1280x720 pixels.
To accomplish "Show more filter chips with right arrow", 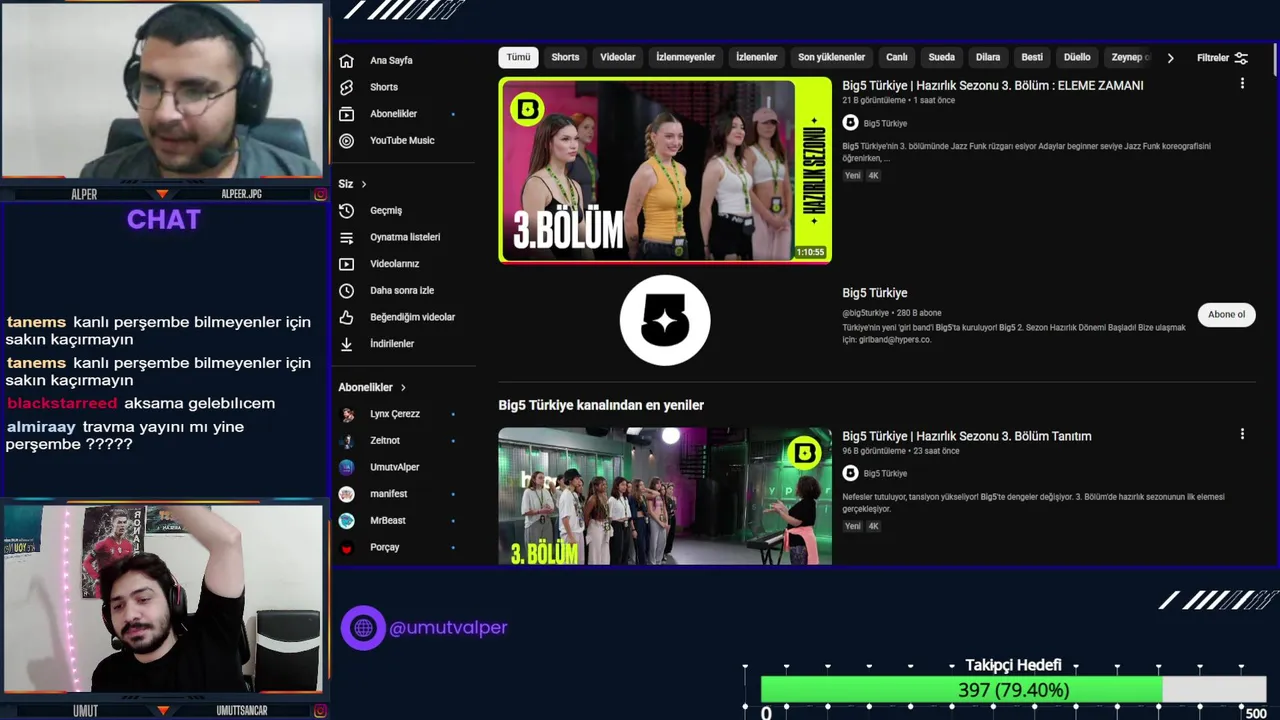I will pyautogui.click(x=1170, y=58).
